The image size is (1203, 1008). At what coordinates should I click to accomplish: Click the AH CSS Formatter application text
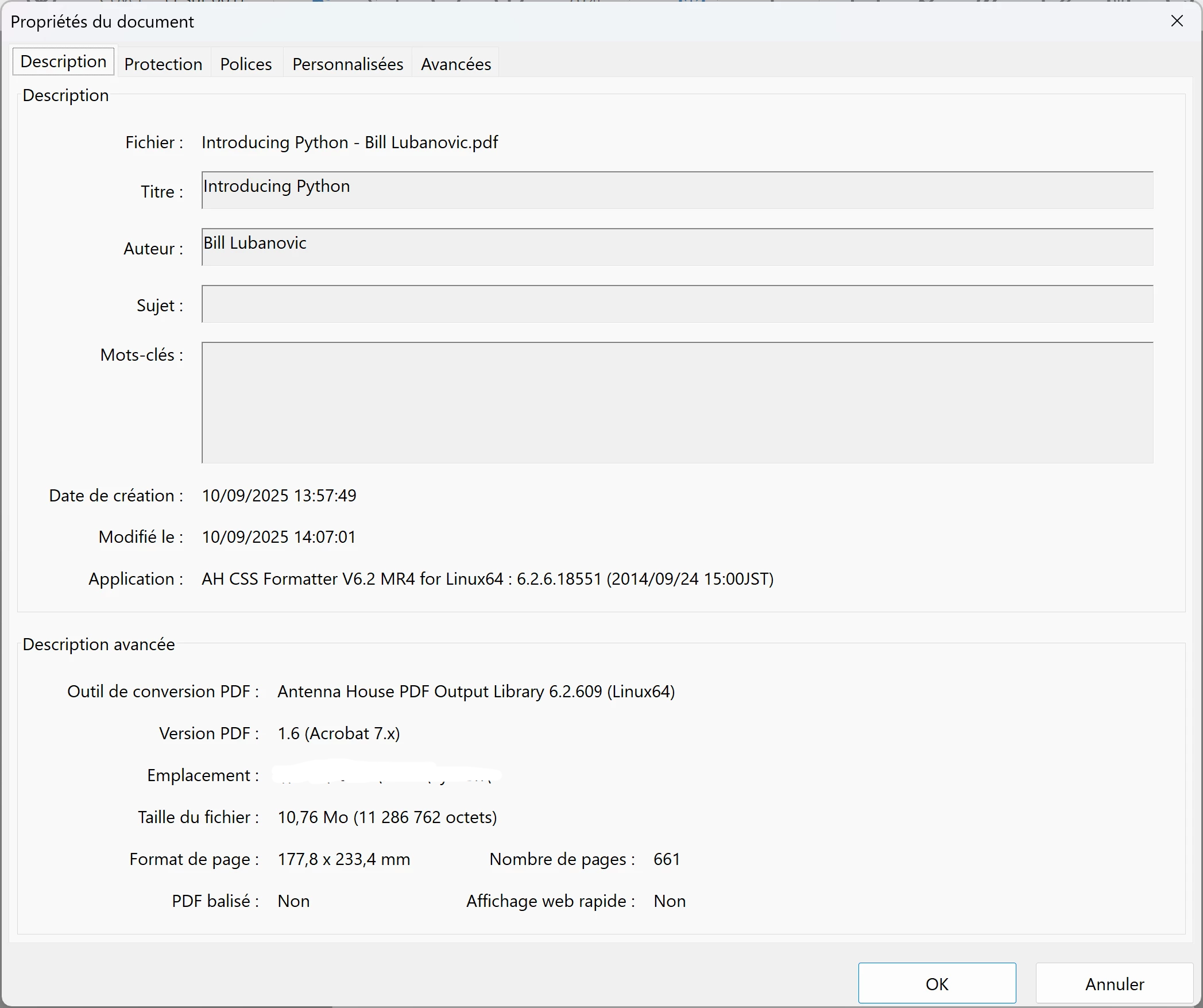[x=487, y=579]
